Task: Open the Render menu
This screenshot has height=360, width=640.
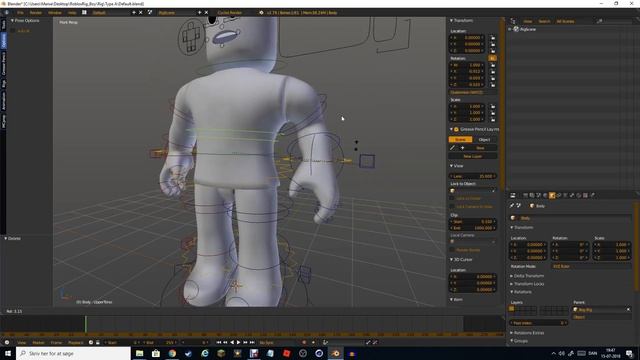Action: click(36, 13)
